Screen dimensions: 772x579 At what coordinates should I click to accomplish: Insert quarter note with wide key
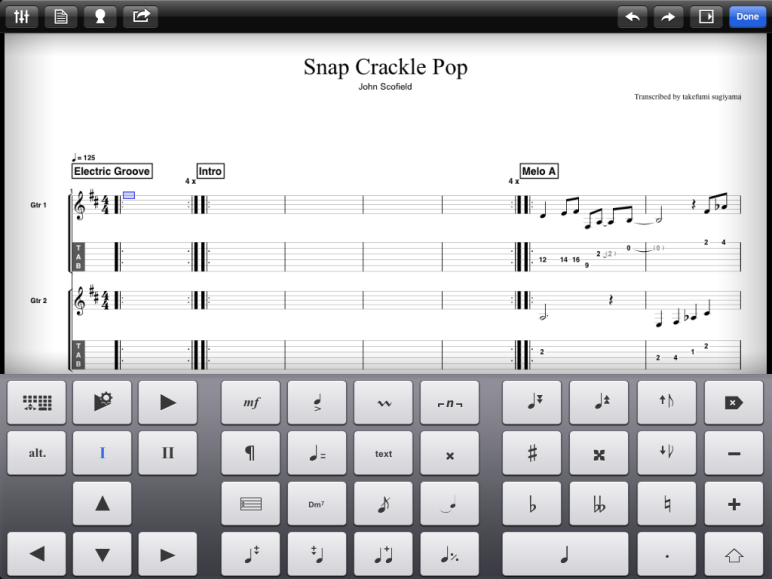click(x=565, y=554)
